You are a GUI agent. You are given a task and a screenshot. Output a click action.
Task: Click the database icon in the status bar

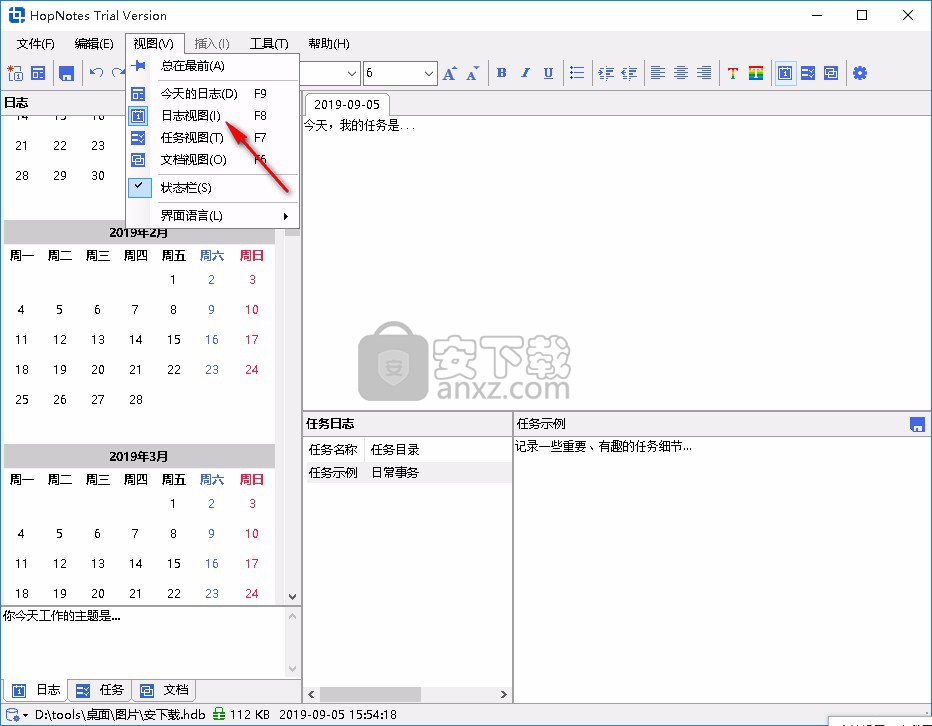coord(12,714)
